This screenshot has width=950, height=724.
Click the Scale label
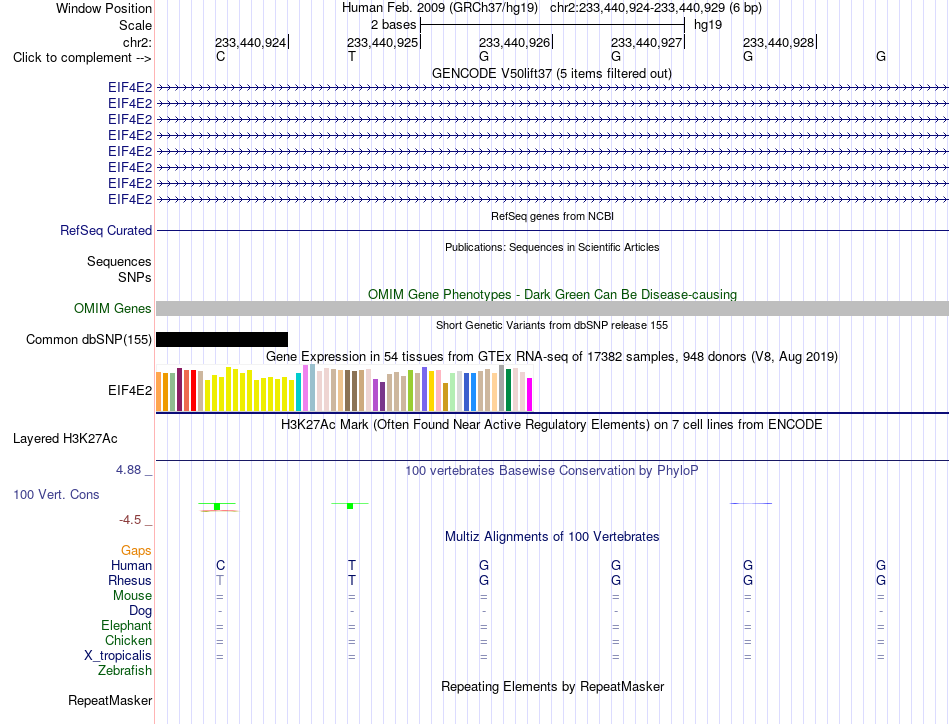135,25
